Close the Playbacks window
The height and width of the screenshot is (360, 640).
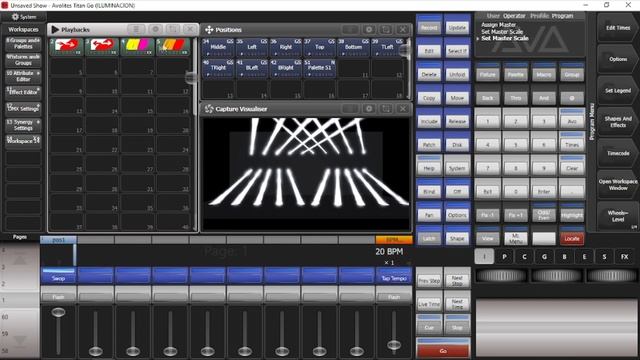[190, 30]
